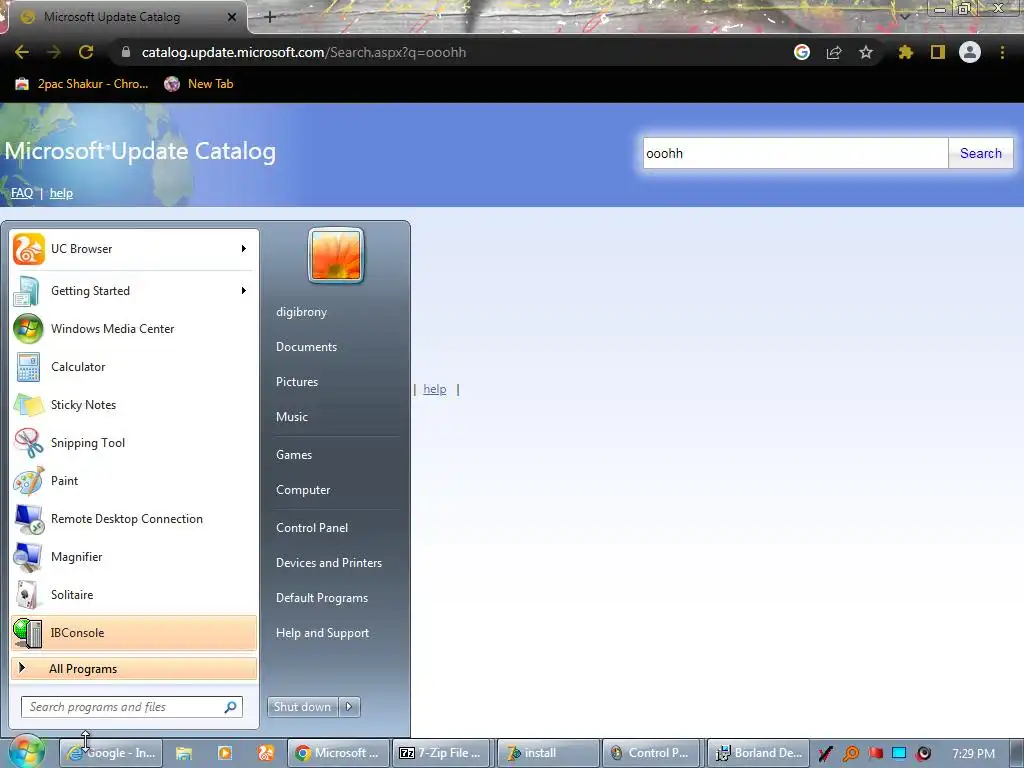Click the user account picture

336,255
